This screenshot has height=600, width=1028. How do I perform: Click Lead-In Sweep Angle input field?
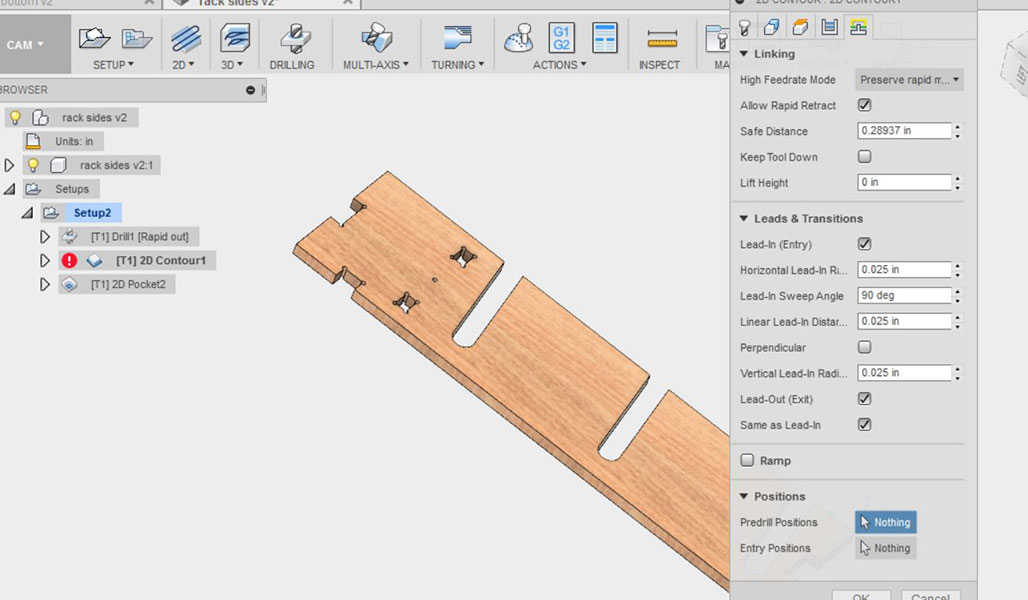pos(904,296)
